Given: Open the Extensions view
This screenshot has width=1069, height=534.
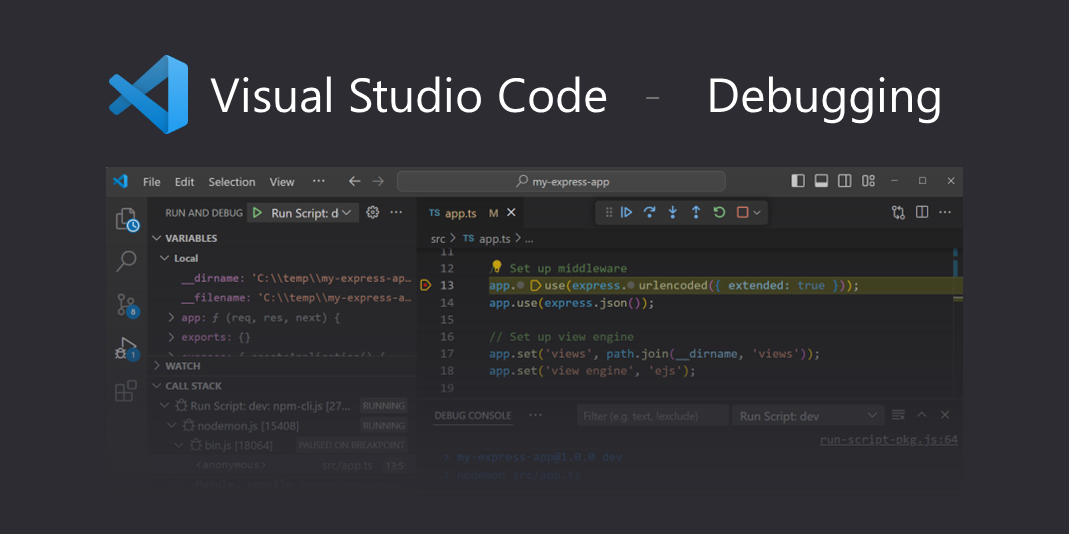Looking at the screenshot, I should click(x=126, y=391).
